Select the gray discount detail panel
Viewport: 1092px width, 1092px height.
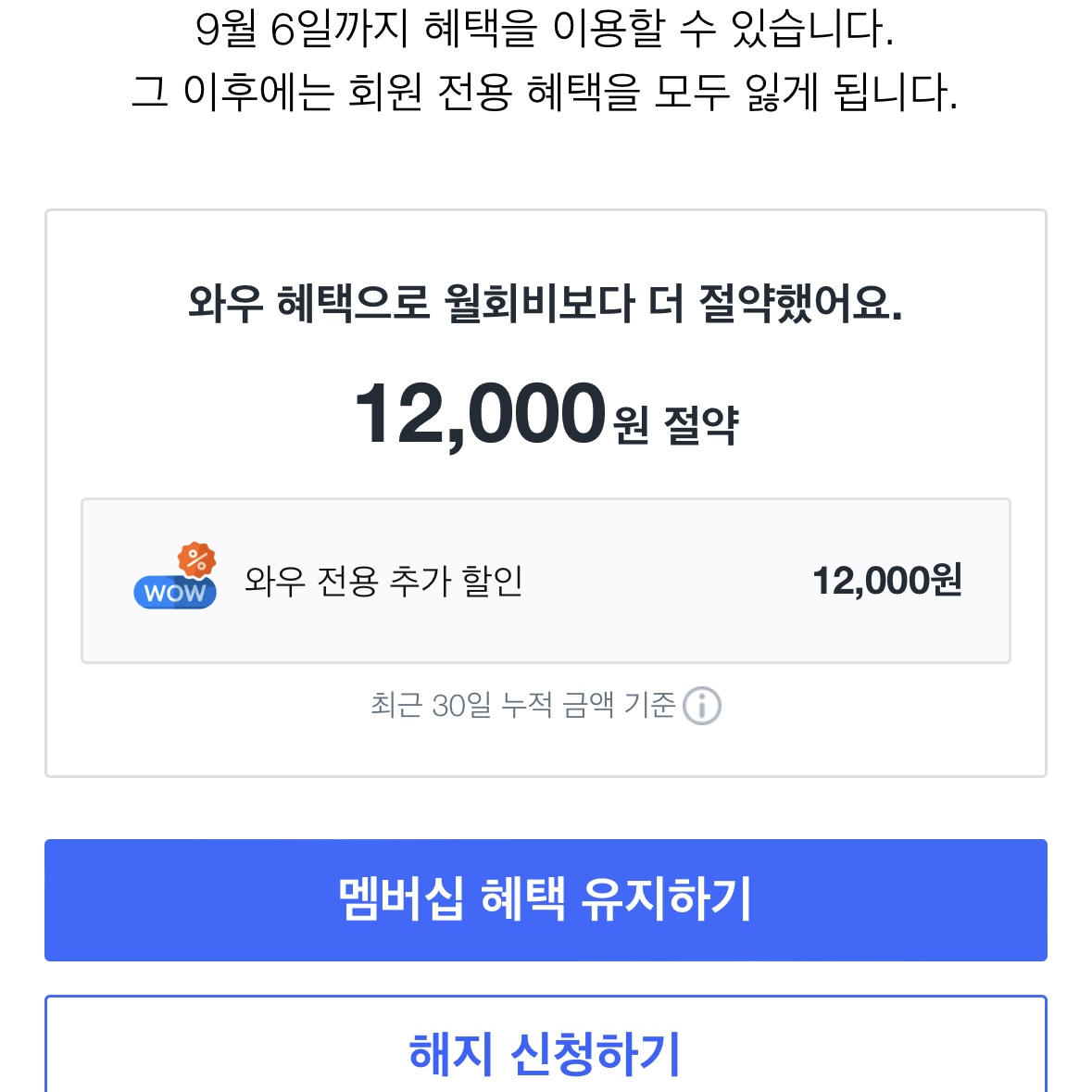pyautogui.click(x=546, y=579)
